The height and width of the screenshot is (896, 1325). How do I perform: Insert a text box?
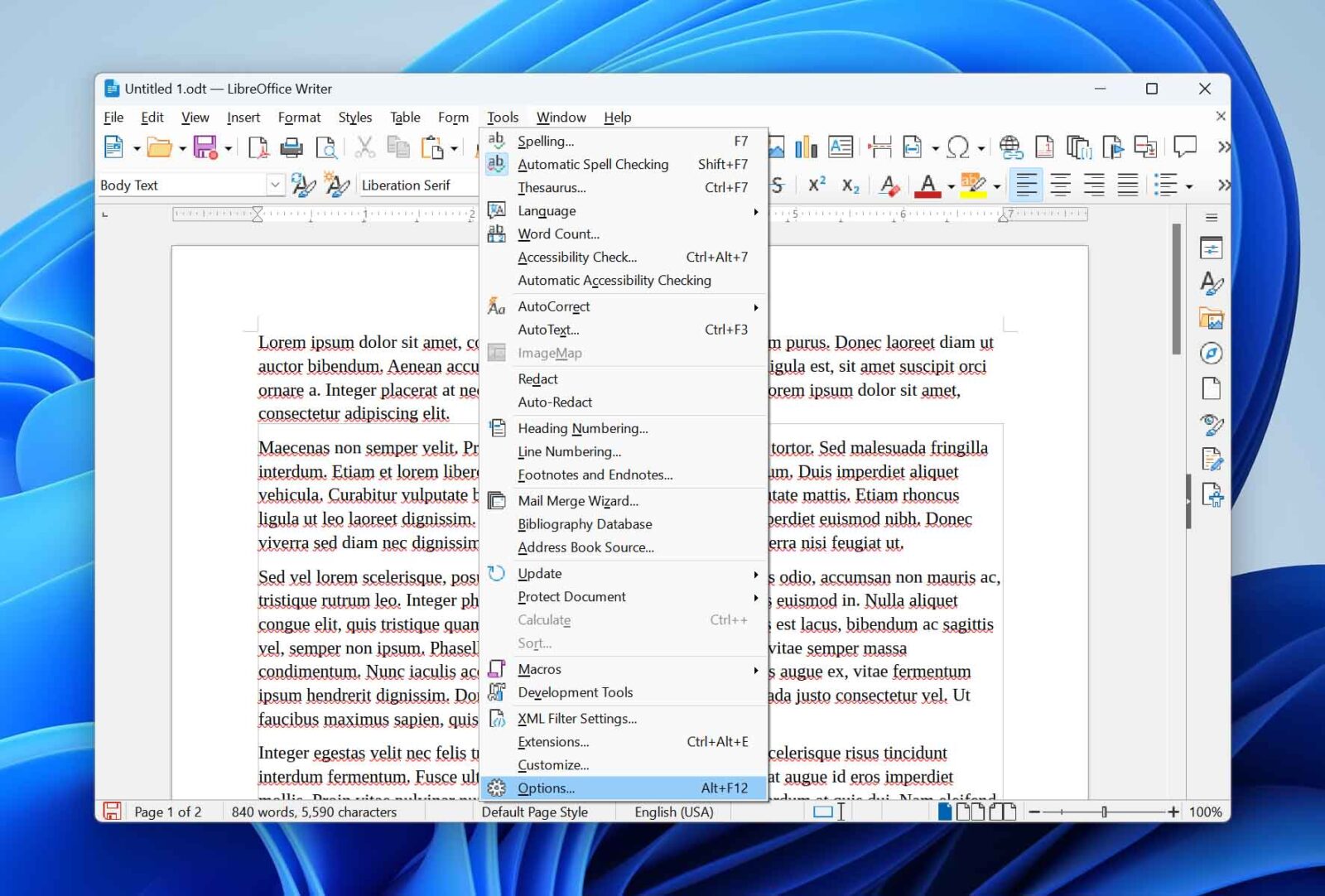[841, 147]
